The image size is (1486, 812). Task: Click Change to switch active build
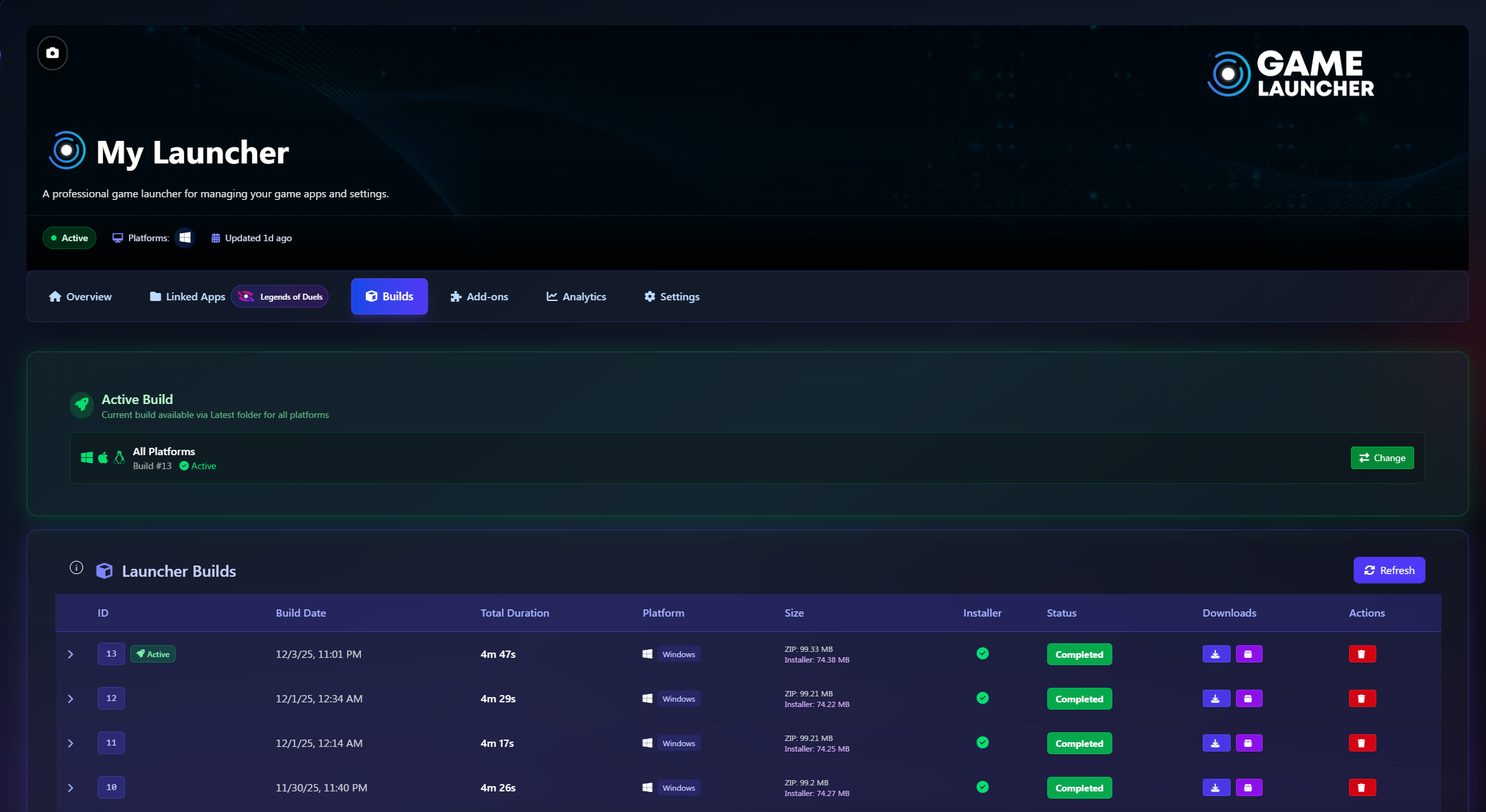[x=1382, y=458]
